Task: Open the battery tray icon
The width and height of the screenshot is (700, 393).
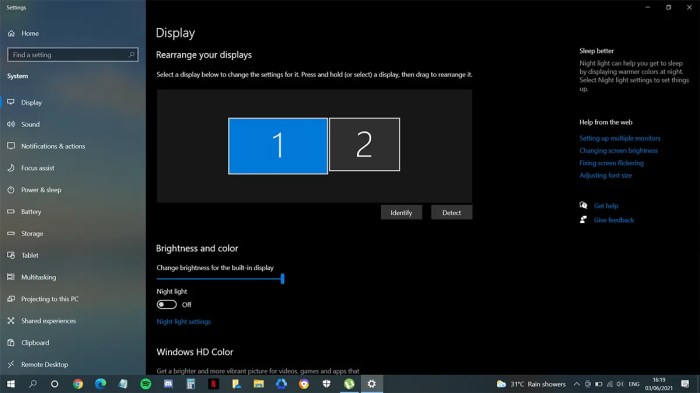Action: (599, 384)
